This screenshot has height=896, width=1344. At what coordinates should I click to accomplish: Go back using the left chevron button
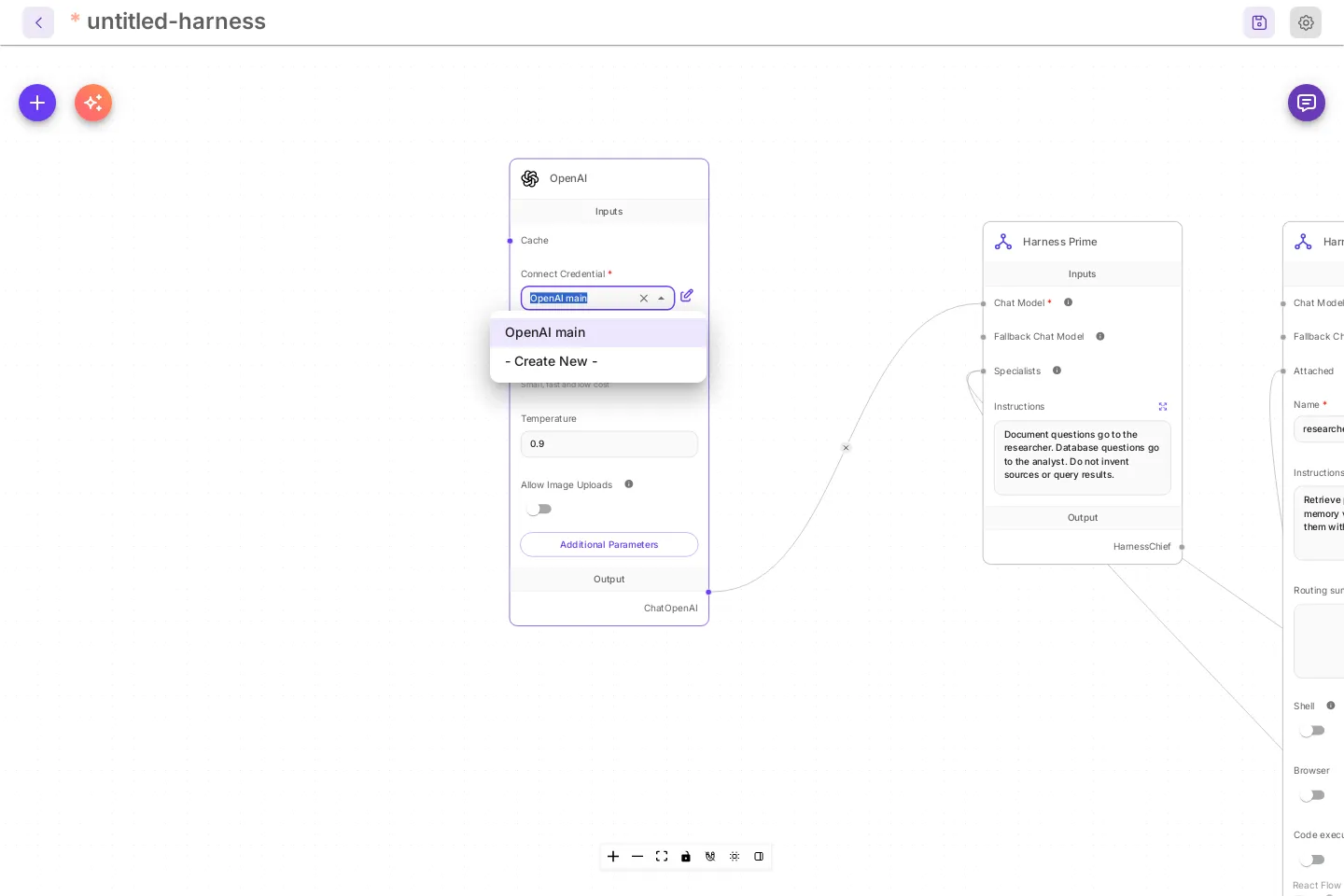pyautogui.click(x=38, y=22)
